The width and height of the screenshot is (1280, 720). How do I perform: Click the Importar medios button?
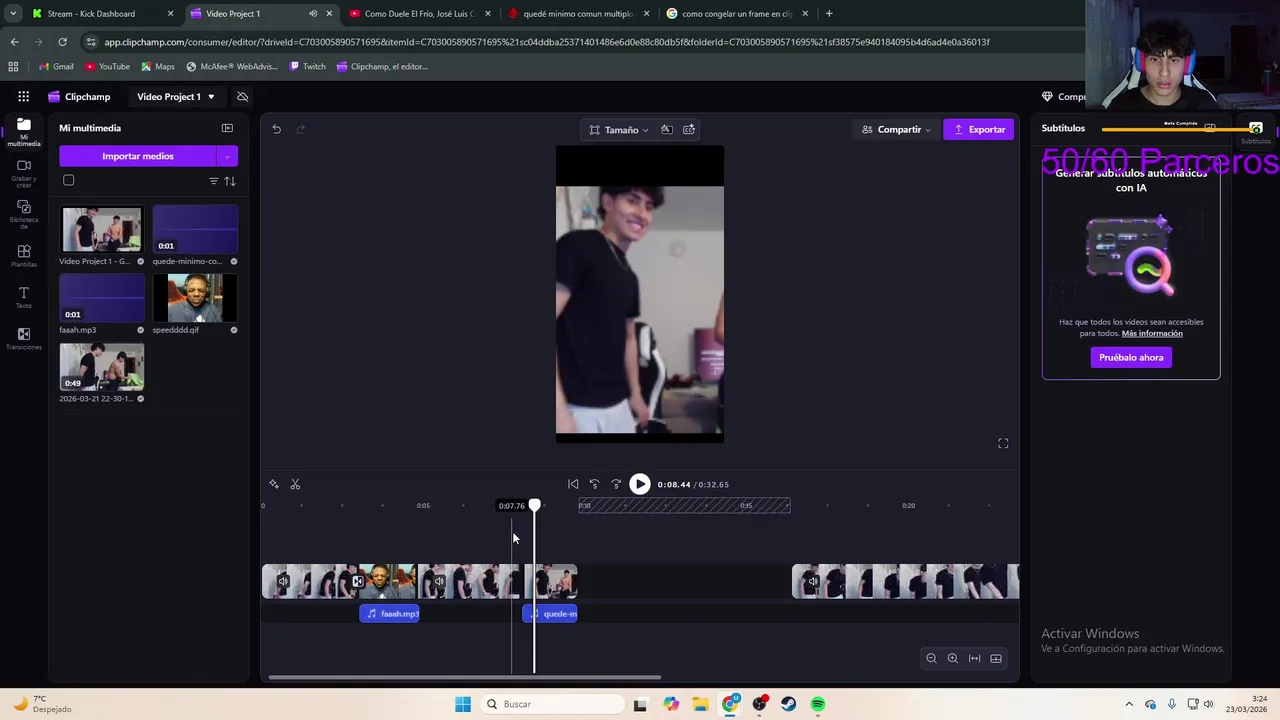138,156
